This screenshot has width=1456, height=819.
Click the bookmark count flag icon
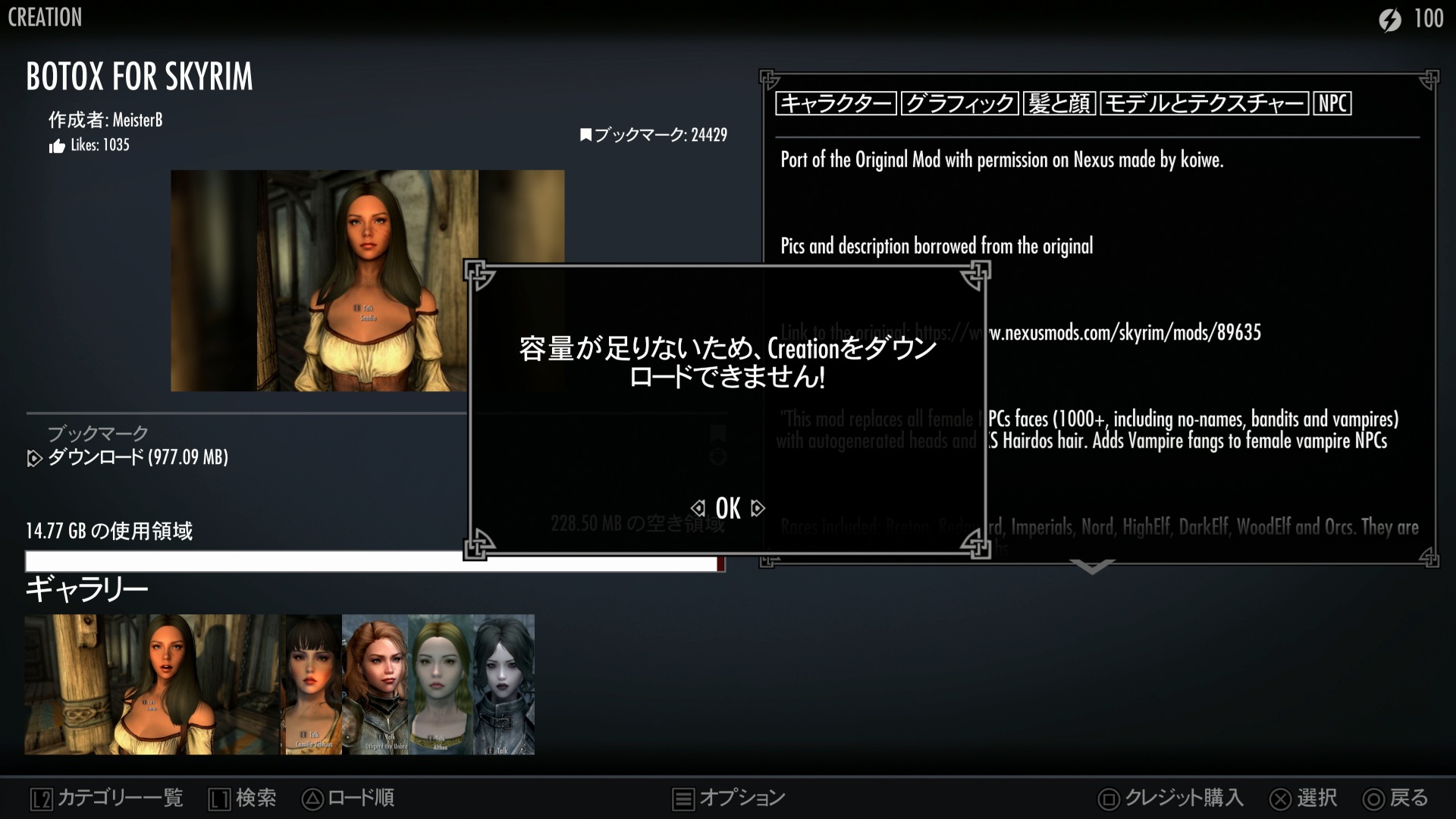pyautogui.click(x=585, y=135)
